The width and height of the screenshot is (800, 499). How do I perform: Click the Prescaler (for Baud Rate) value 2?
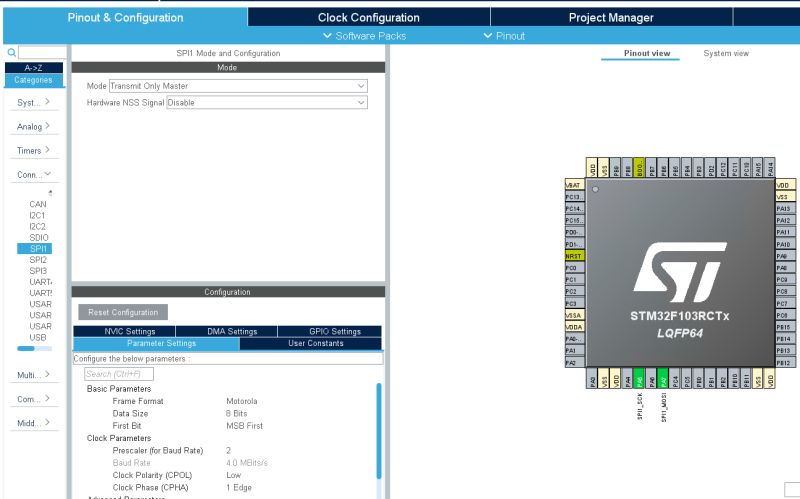tap(229, 451)
